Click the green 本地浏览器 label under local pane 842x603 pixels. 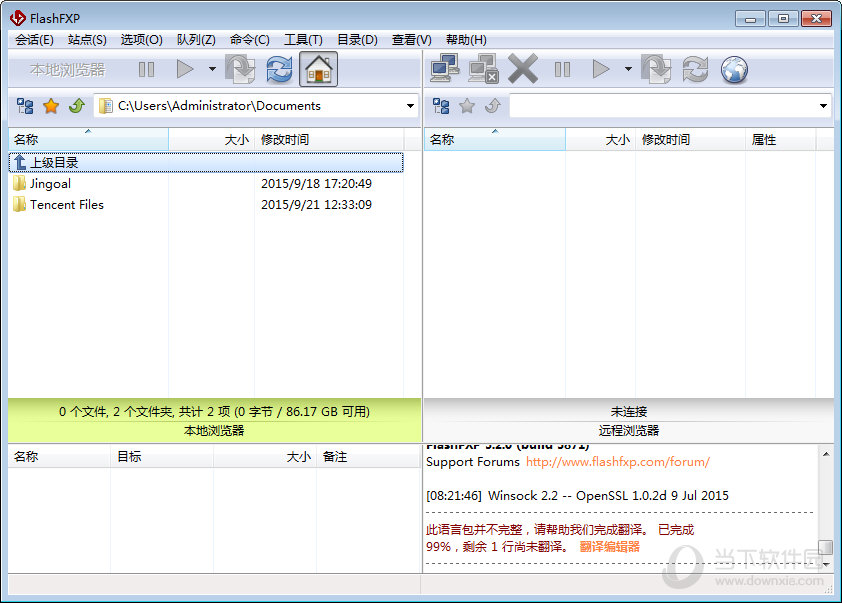214,431
